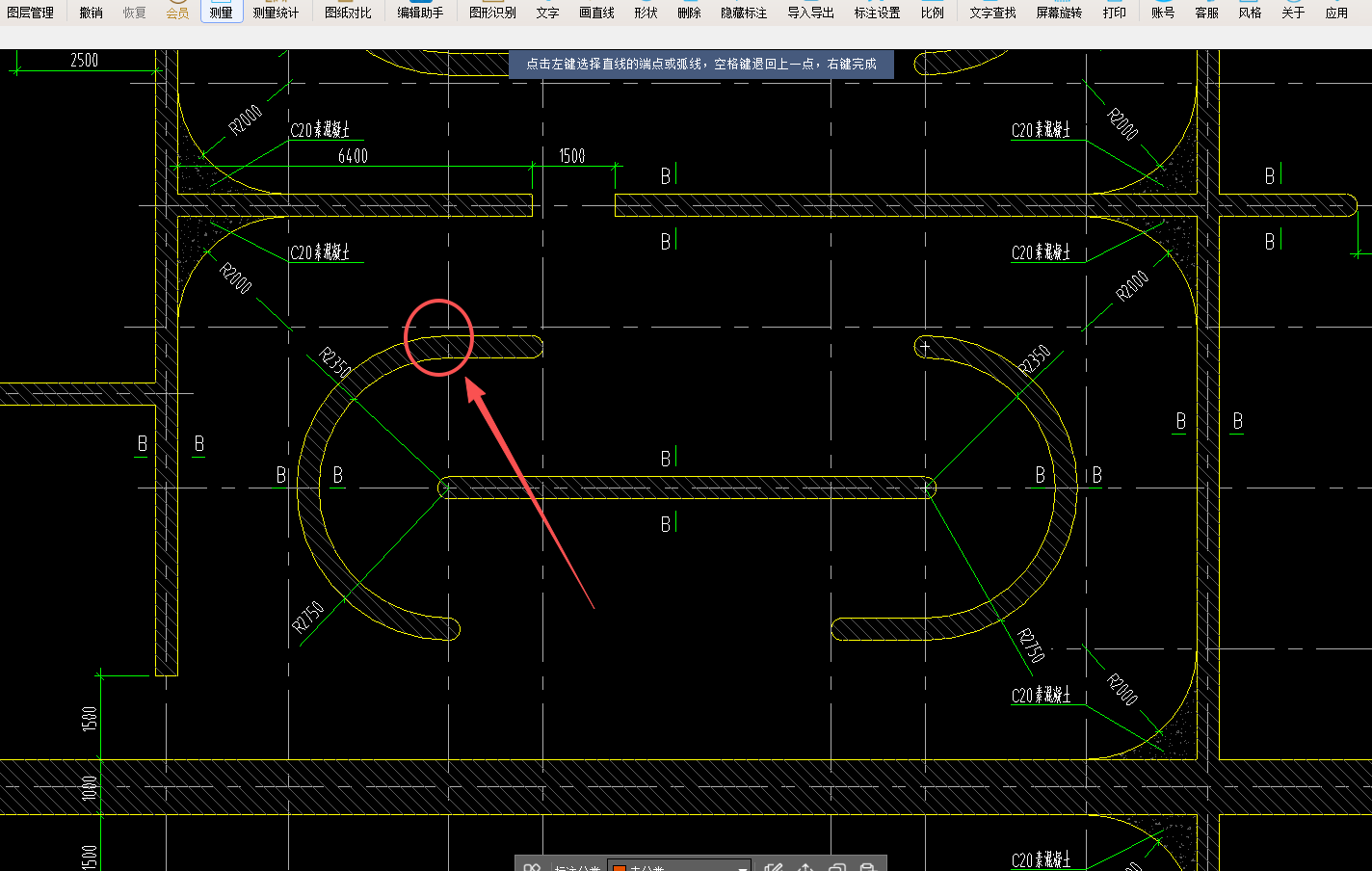Screen dimensions: 1372x871
Task: Select the 文字 text tool
Action: pos(547,13)
